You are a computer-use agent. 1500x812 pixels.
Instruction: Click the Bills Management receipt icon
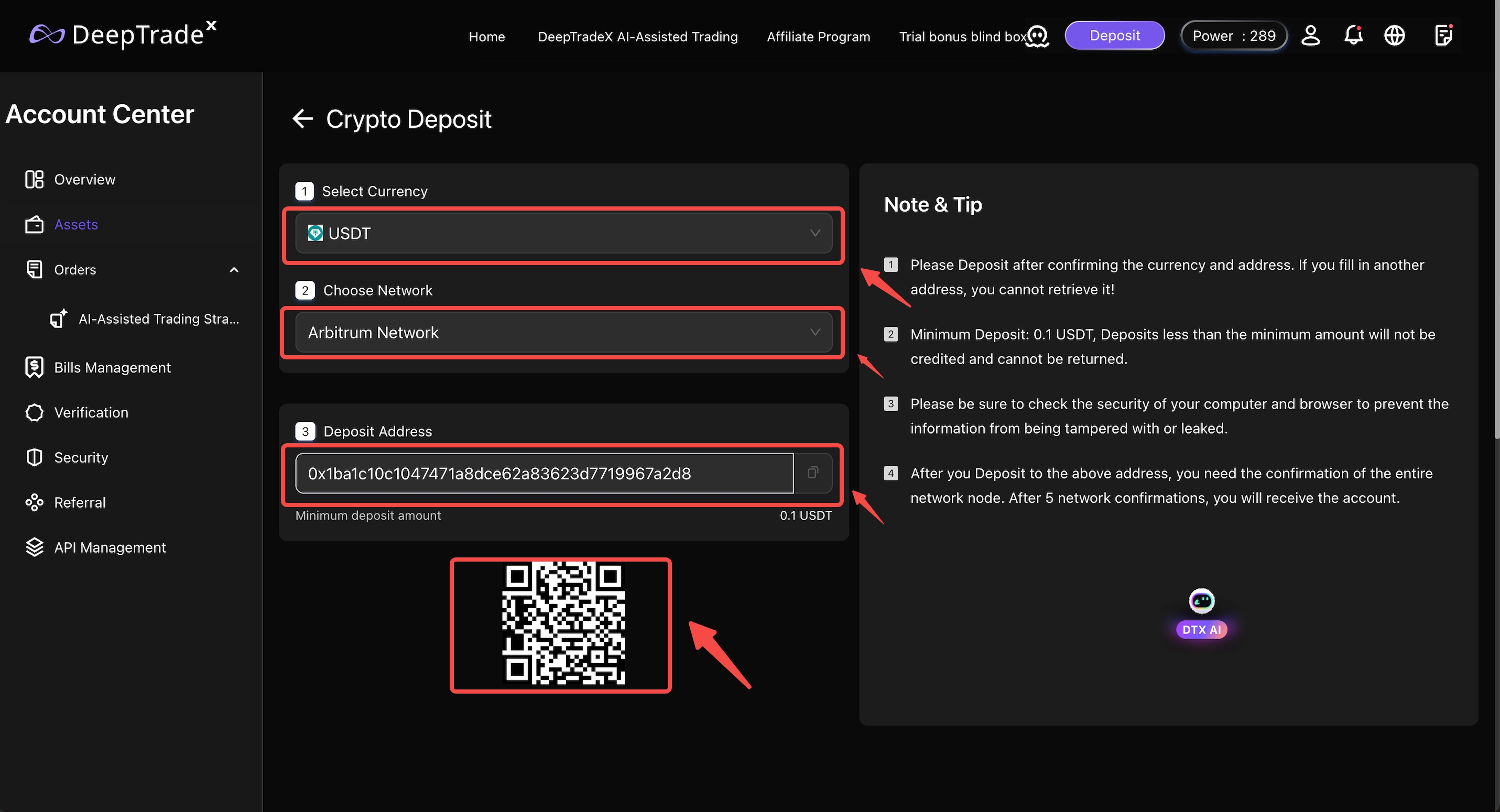pos(35,367)
